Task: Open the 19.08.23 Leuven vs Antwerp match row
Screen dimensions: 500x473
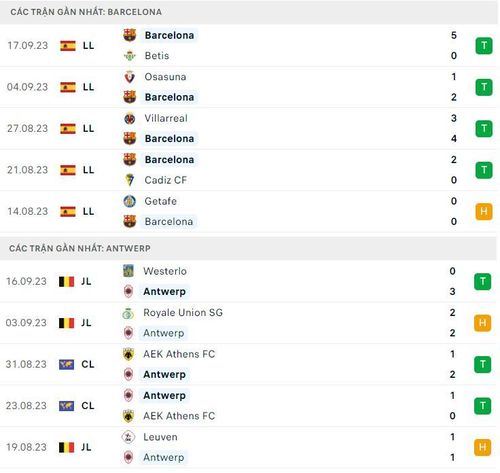Action: [x=248, y=447]
